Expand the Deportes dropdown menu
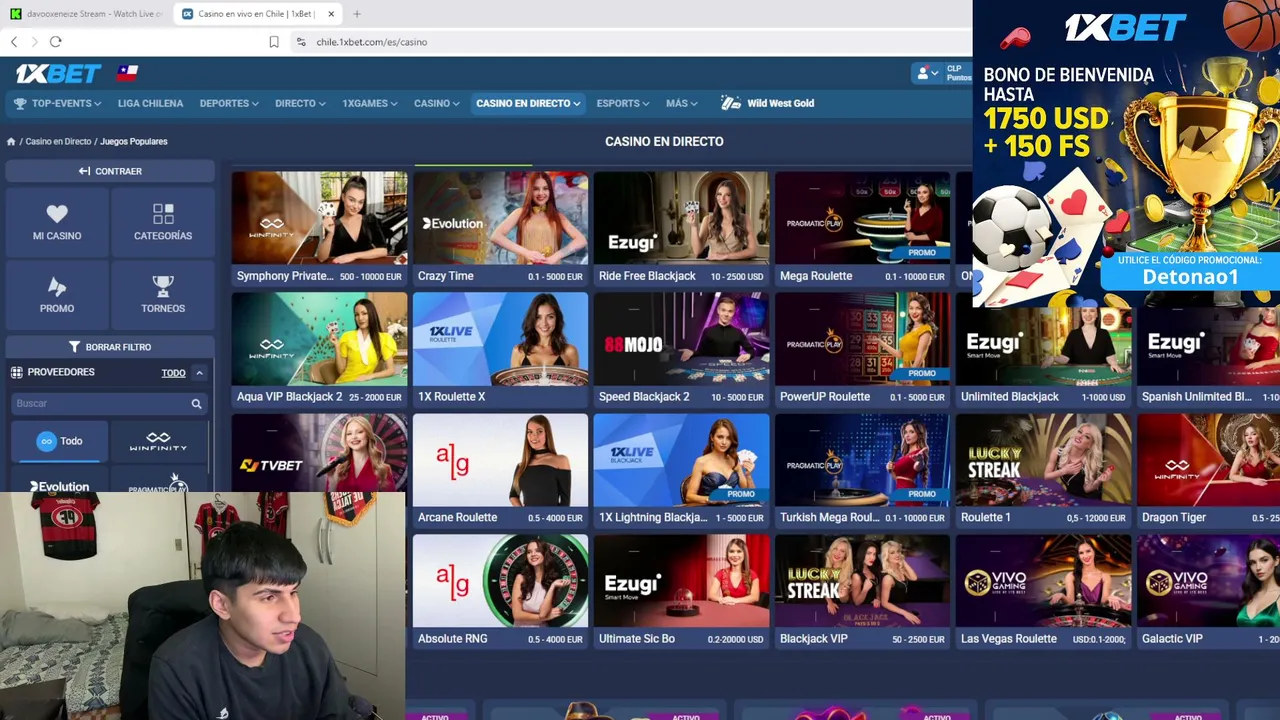 point(229,103)
